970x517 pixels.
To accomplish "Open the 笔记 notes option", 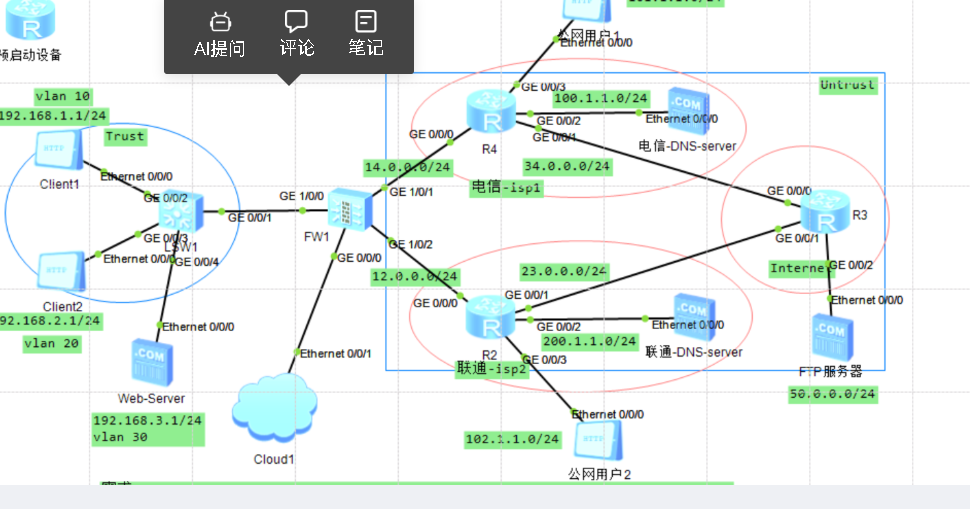I will click(366, 35).
